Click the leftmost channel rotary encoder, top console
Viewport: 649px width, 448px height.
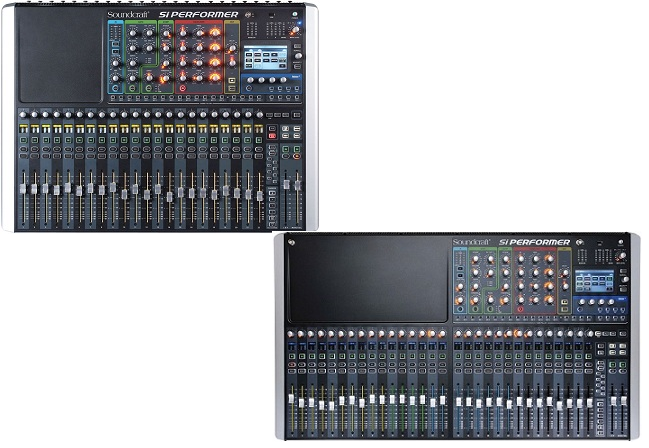coord(23,115)
